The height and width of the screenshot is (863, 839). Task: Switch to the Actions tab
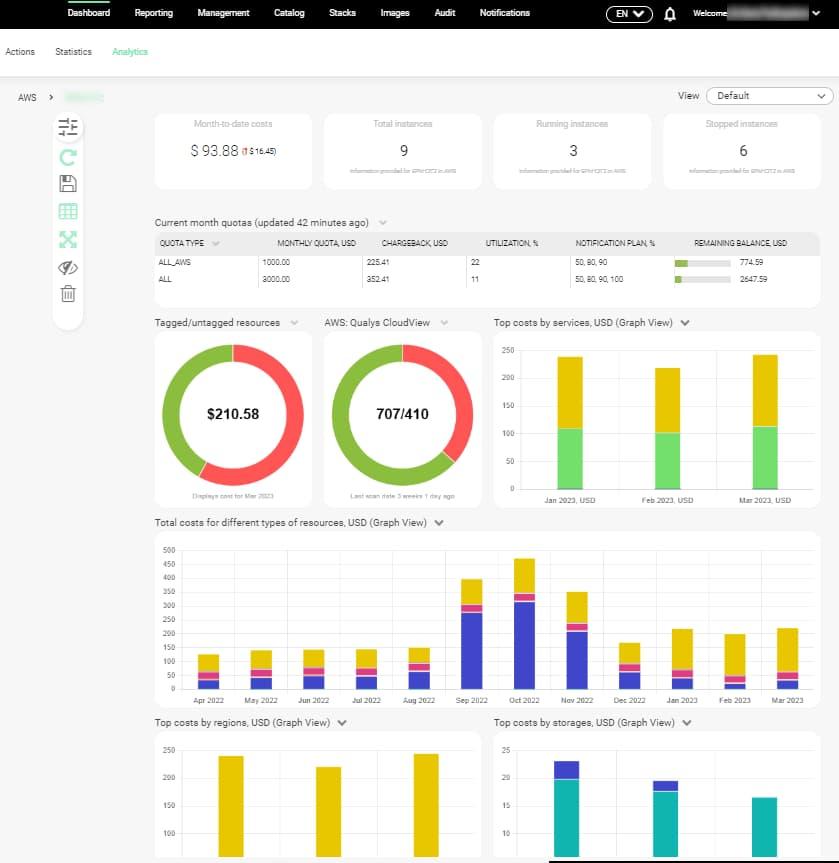(x=20, y=51)
